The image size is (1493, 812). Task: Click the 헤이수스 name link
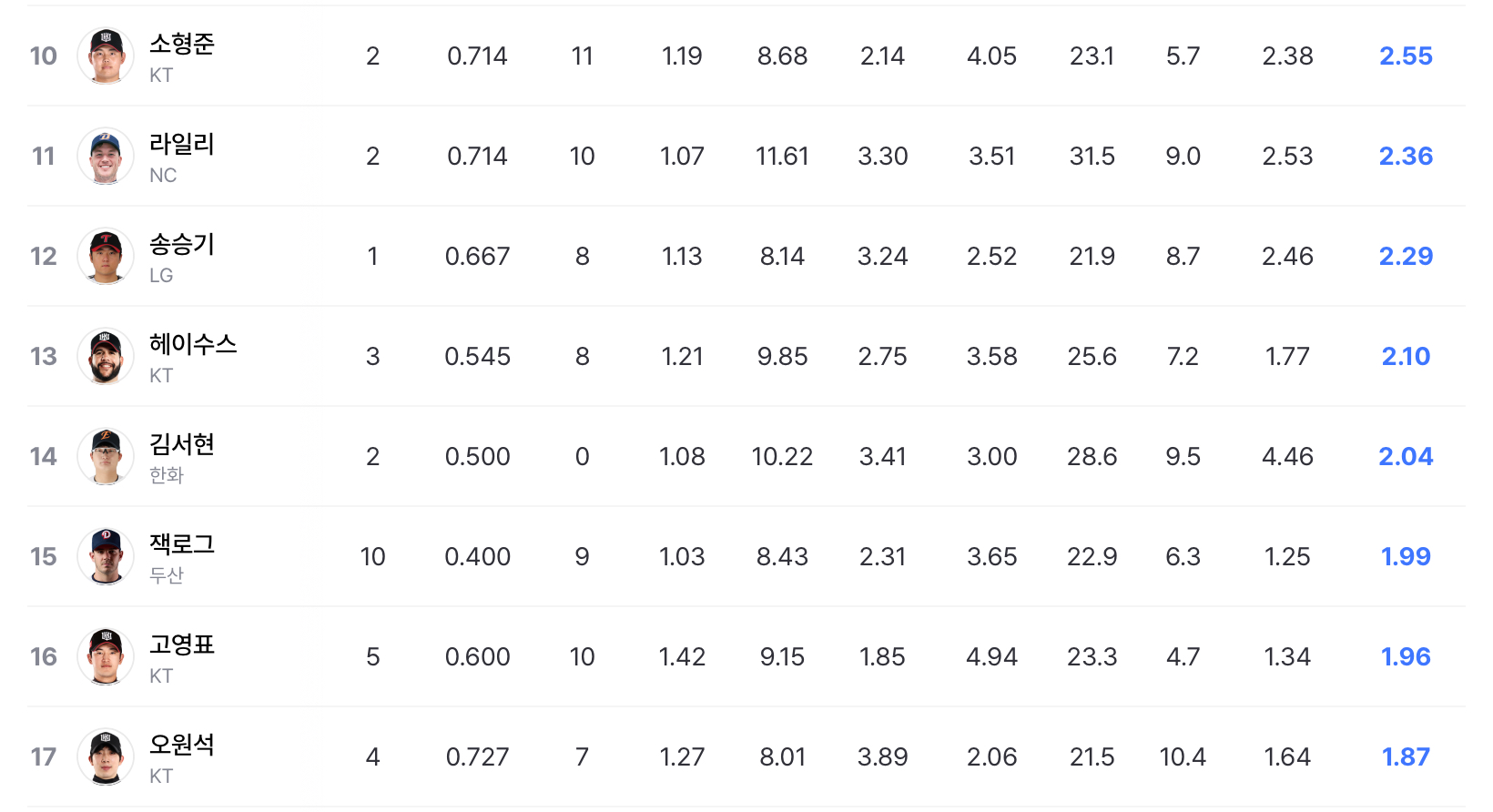(x=193, y=344)
